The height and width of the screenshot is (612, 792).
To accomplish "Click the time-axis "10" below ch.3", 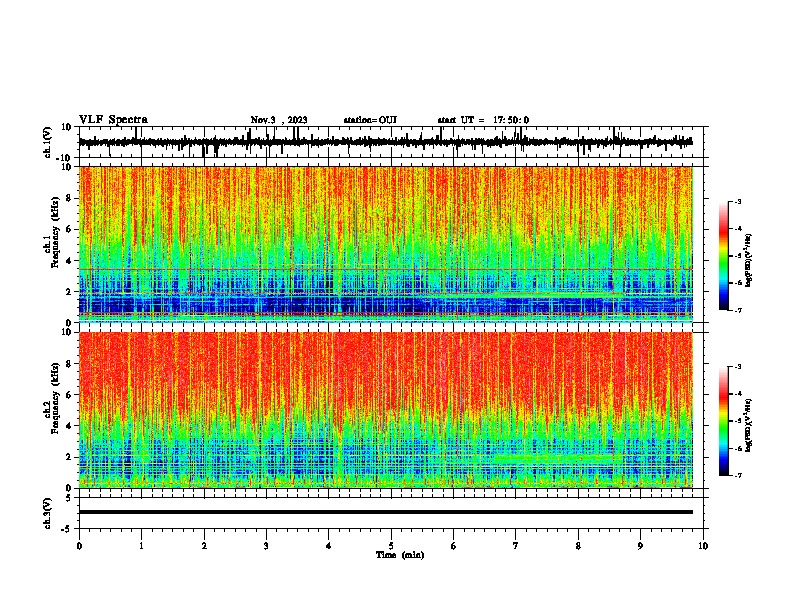I will pyautogui.click(x=703, y=546).
